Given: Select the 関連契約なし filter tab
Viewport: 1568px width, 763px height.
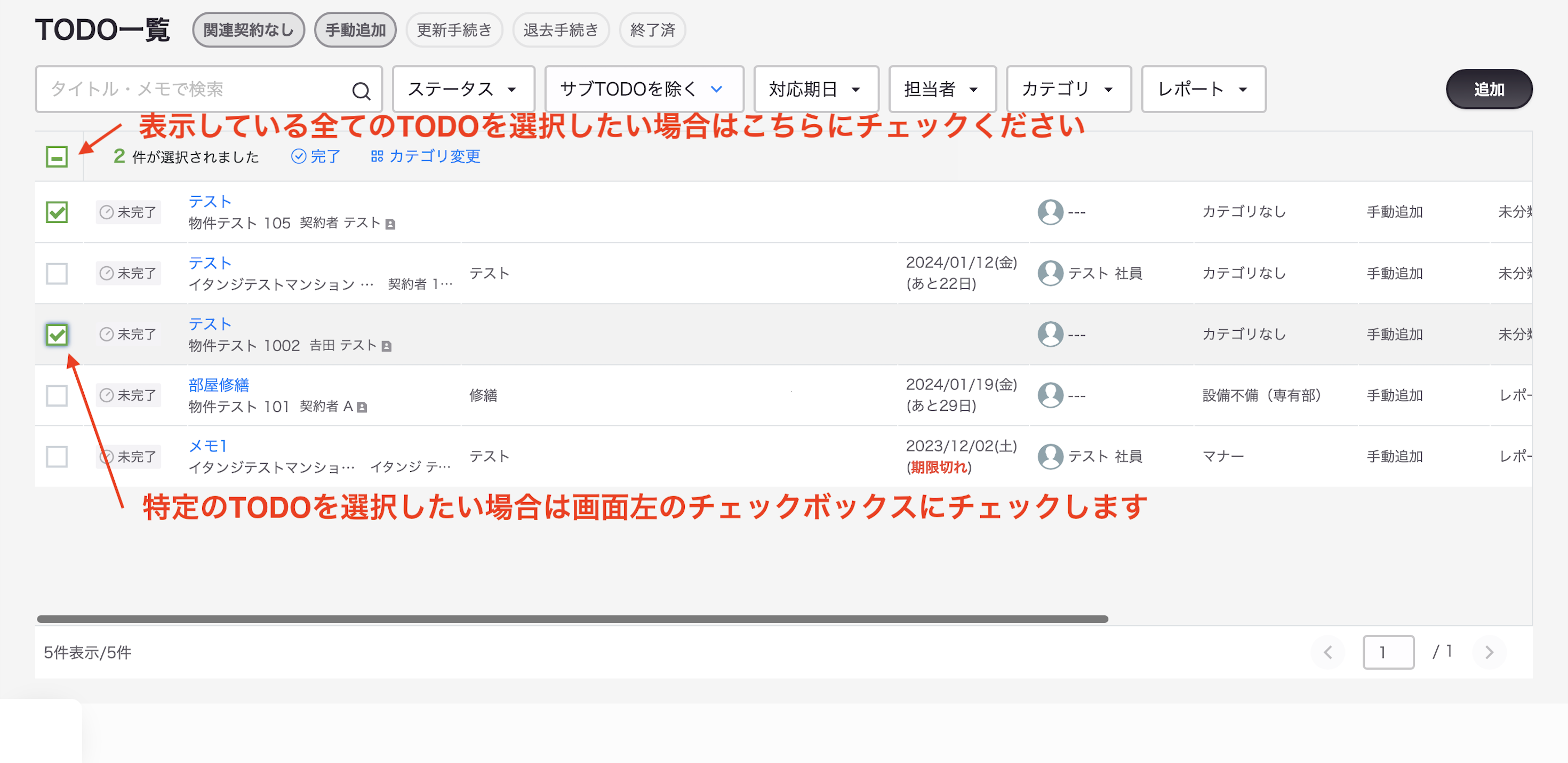Looking at the screenshot, I should pyautogui.click(x=249, y=30).
